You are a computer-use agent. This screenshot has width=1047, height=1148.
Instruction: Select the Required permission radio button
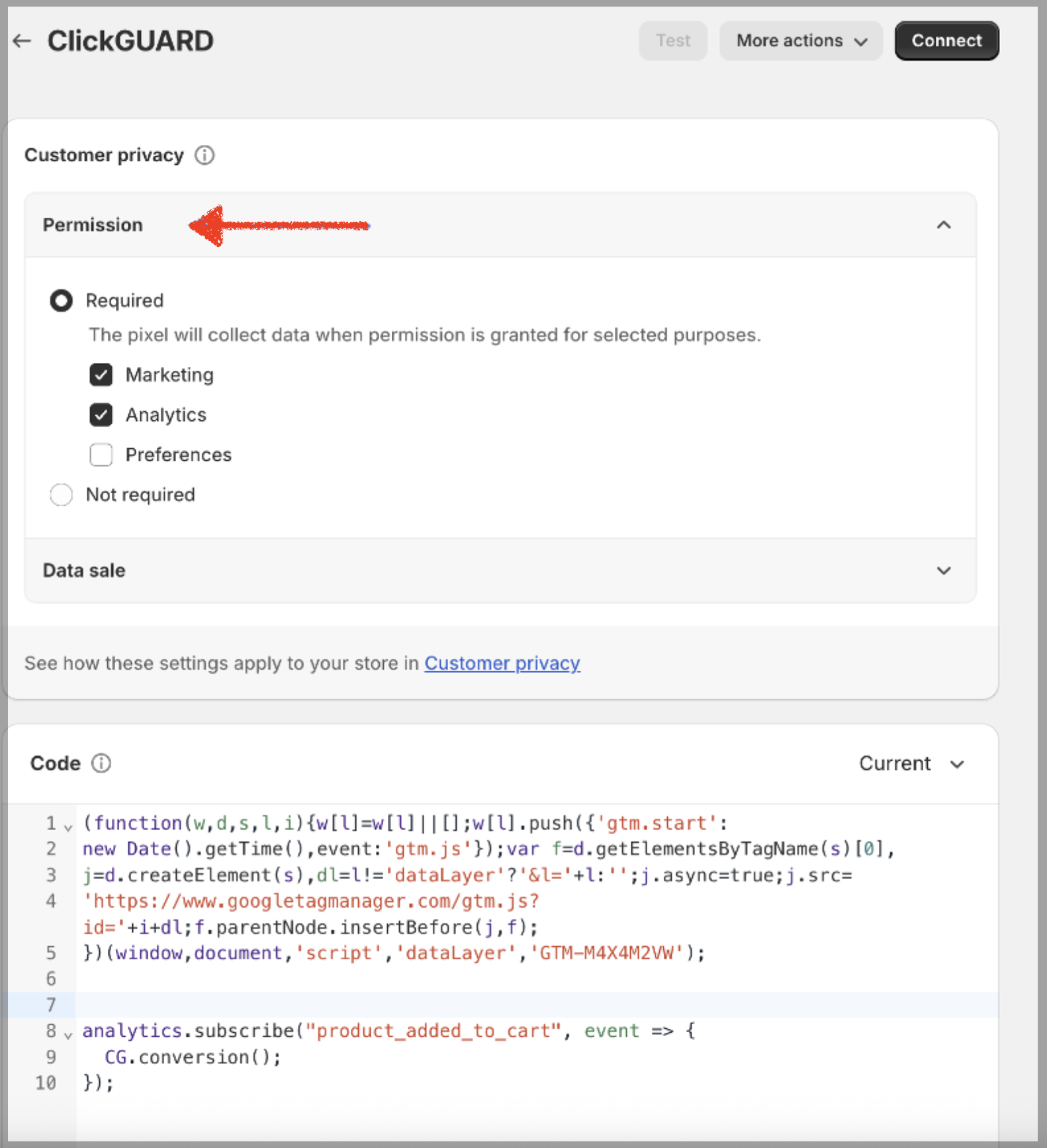(x=61, y=301)
